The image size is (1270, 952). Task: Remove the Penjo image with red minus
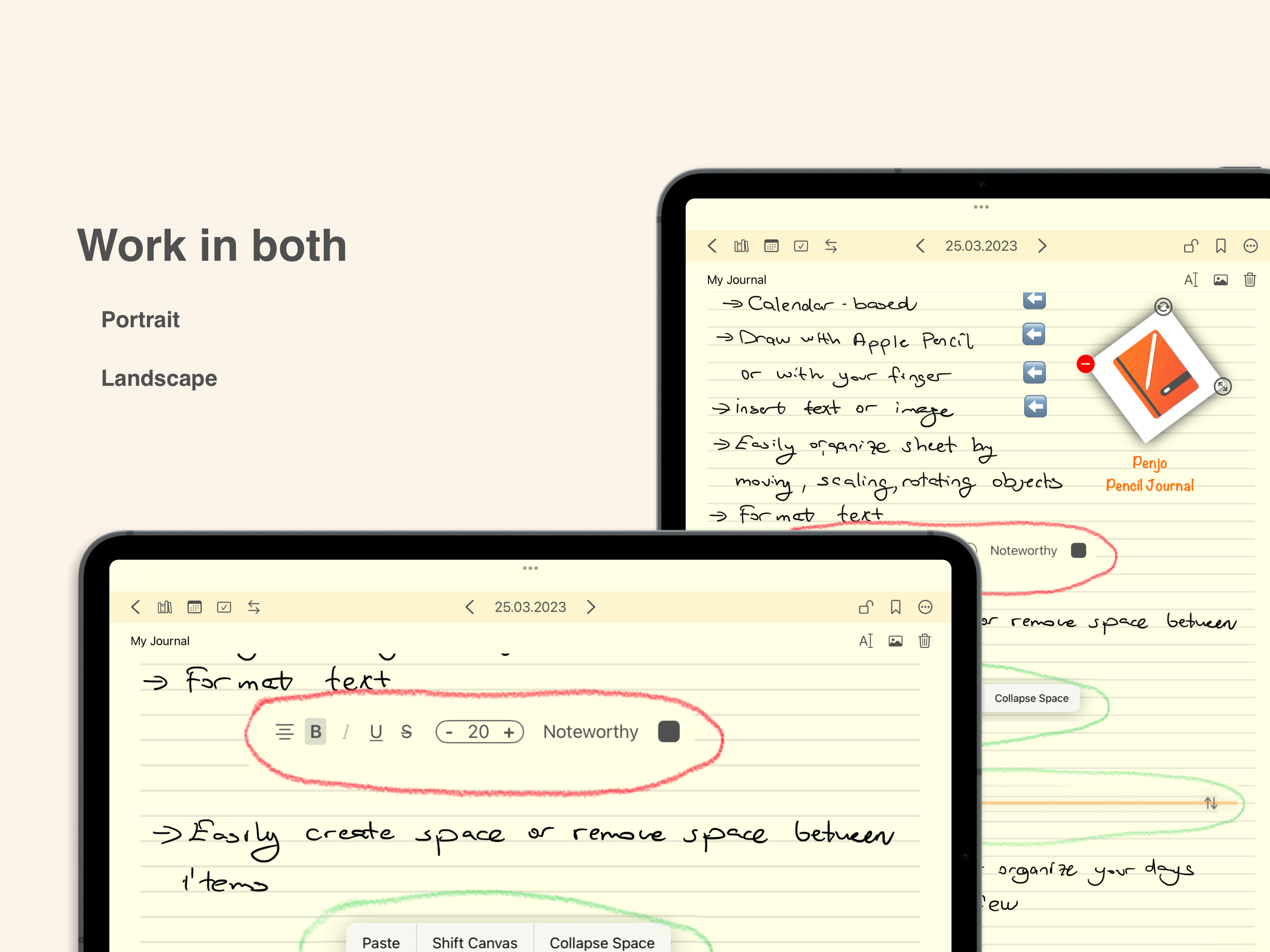[1086, 364]
